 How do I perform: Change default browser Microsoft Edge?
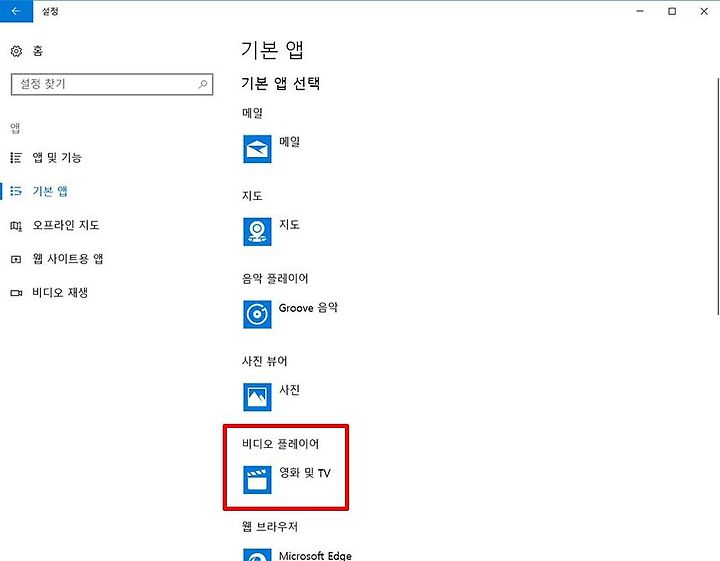pyautogui.click(x=315, y=555)
